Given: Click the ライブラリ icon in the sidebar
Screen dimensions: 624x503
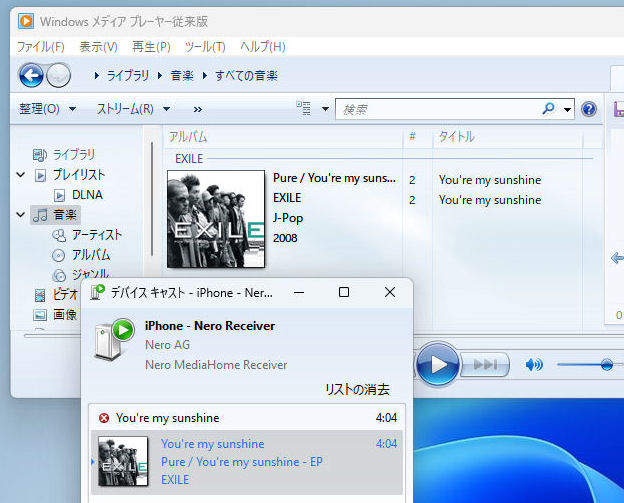Looking at the screenshot, I should point(40,155).
